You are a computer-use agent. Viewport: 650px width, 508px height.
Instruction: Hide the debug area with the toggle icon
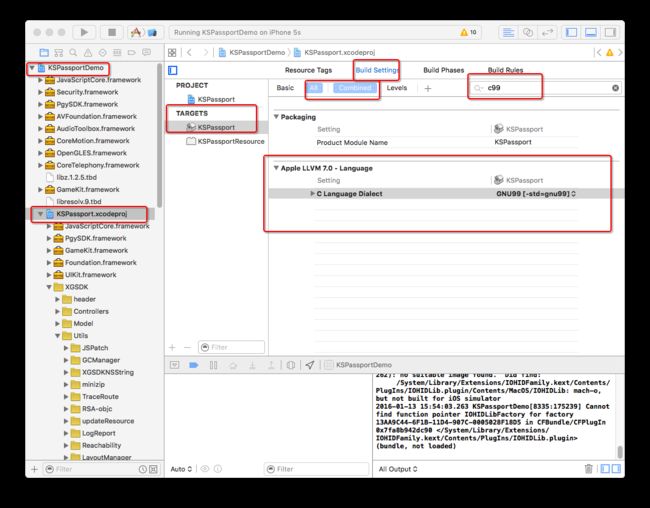175,365
